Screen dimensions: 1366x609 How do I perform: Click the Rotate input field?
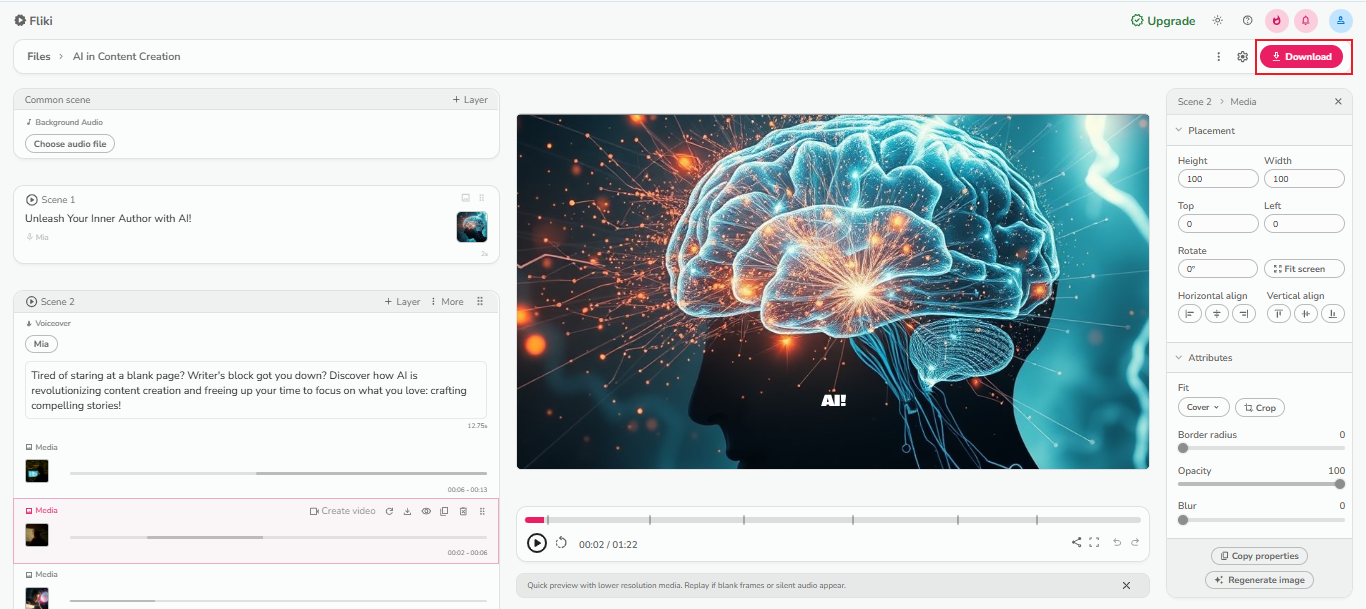point(1218,269)
